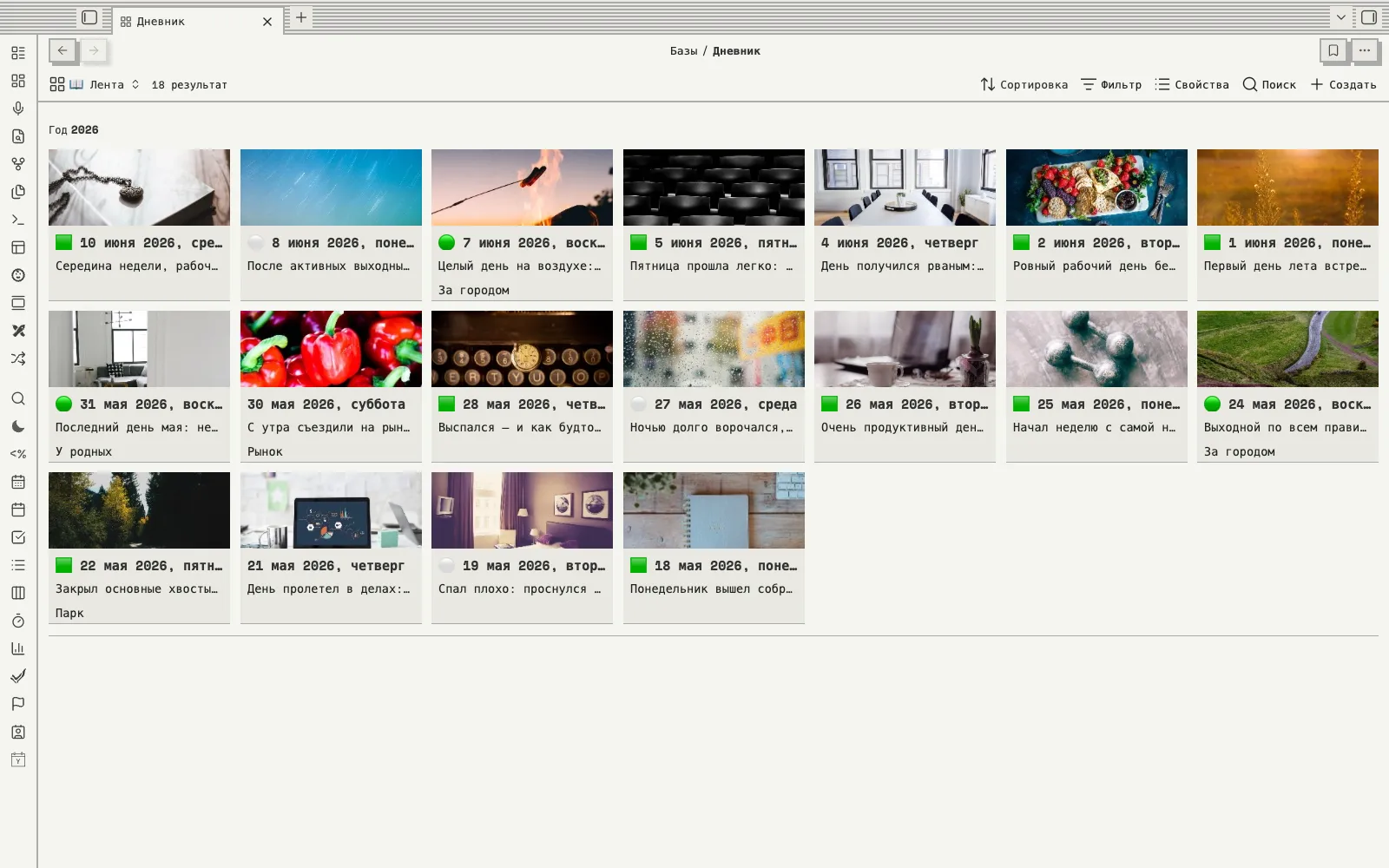The width and height of the screenshot is (1389, 868).
Task: Toggle dark mode with the moon icon
Action: 18,426
